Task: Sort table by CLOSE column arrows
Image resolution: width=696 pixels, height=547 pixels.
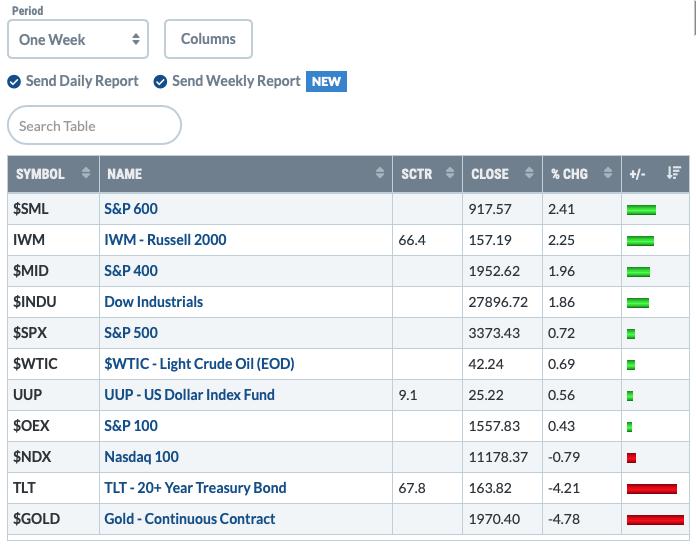Action: coord(529,172)
